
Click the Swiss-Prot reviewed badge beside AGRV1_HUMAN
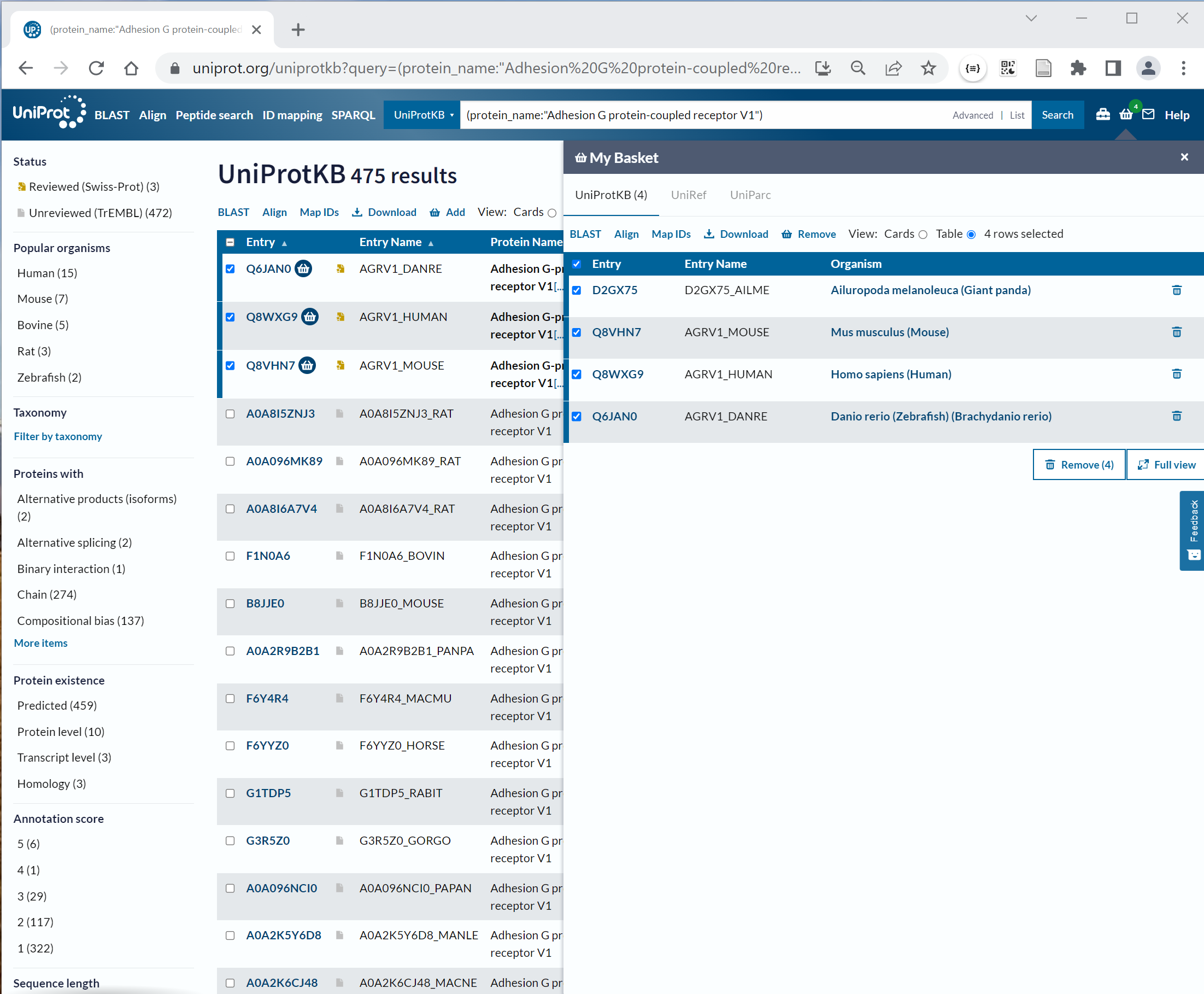341,317
